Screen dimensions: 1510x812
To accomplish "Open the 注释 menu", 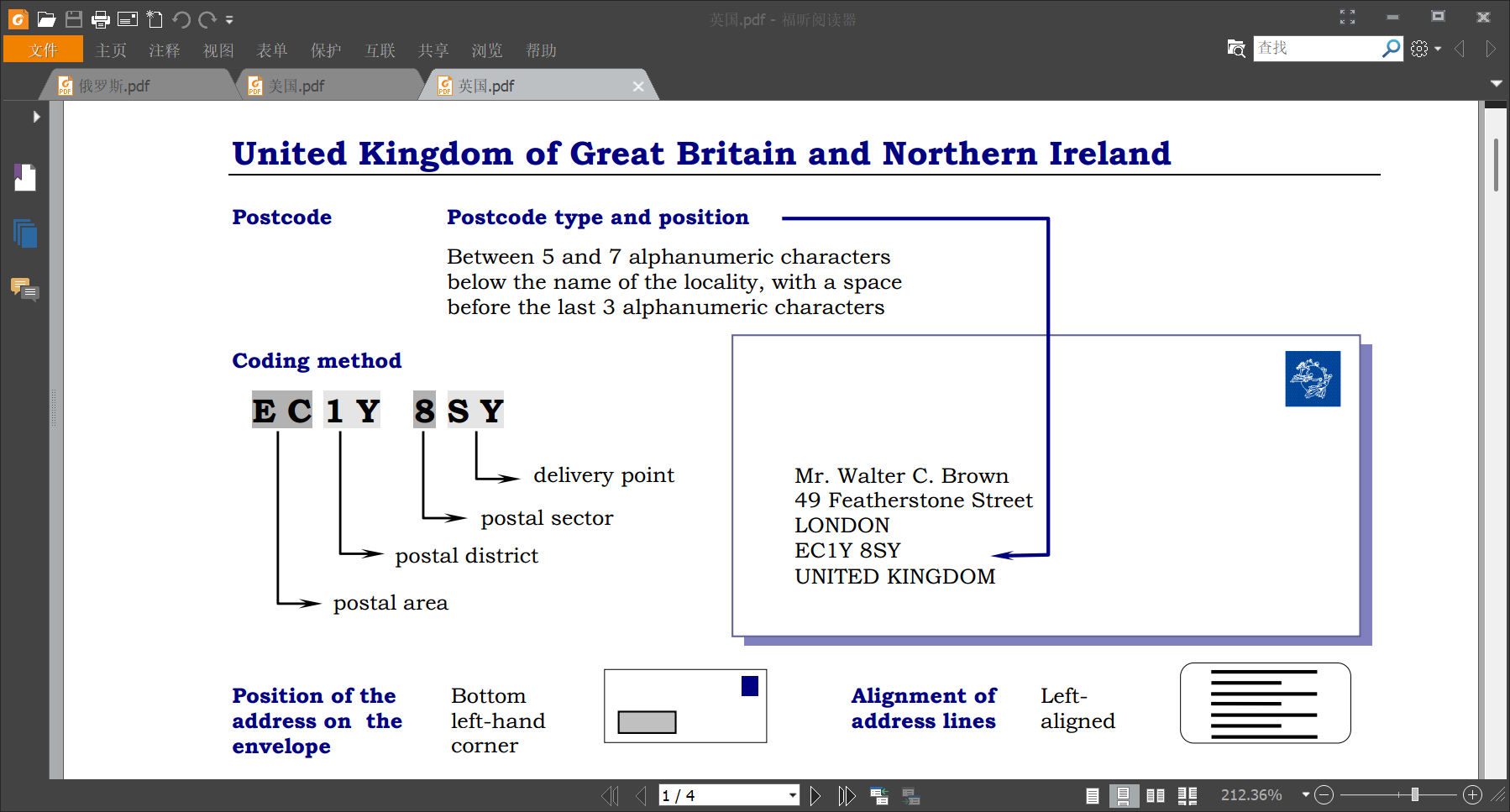I will [x=165, y=50].
